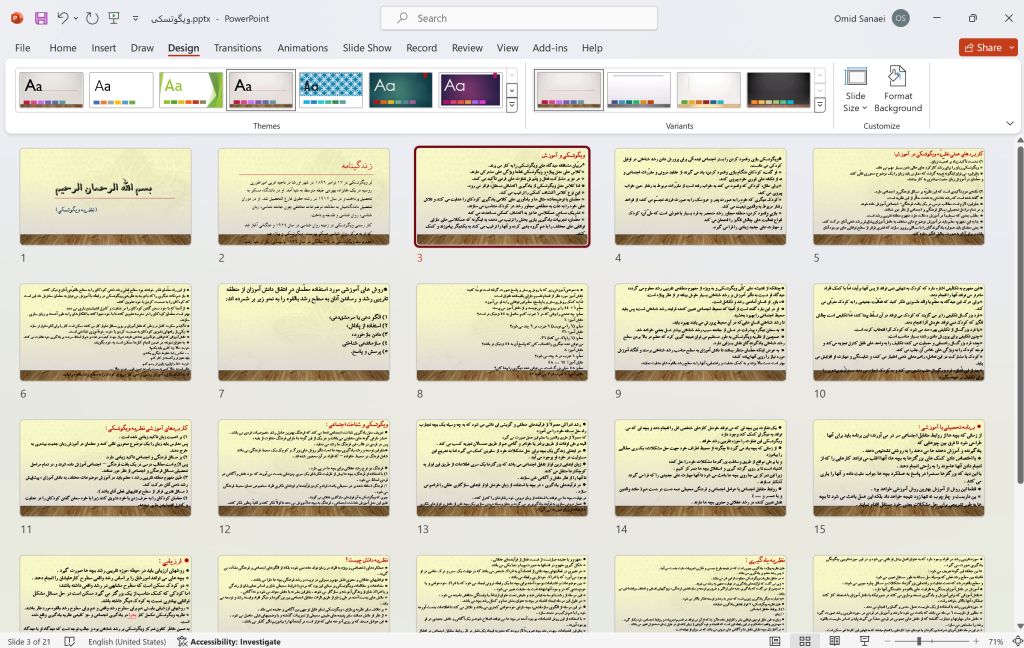Screen dimensions: 1024x648
Task: Save the presentation with the floppy disk icon
Action: point(41,18)
